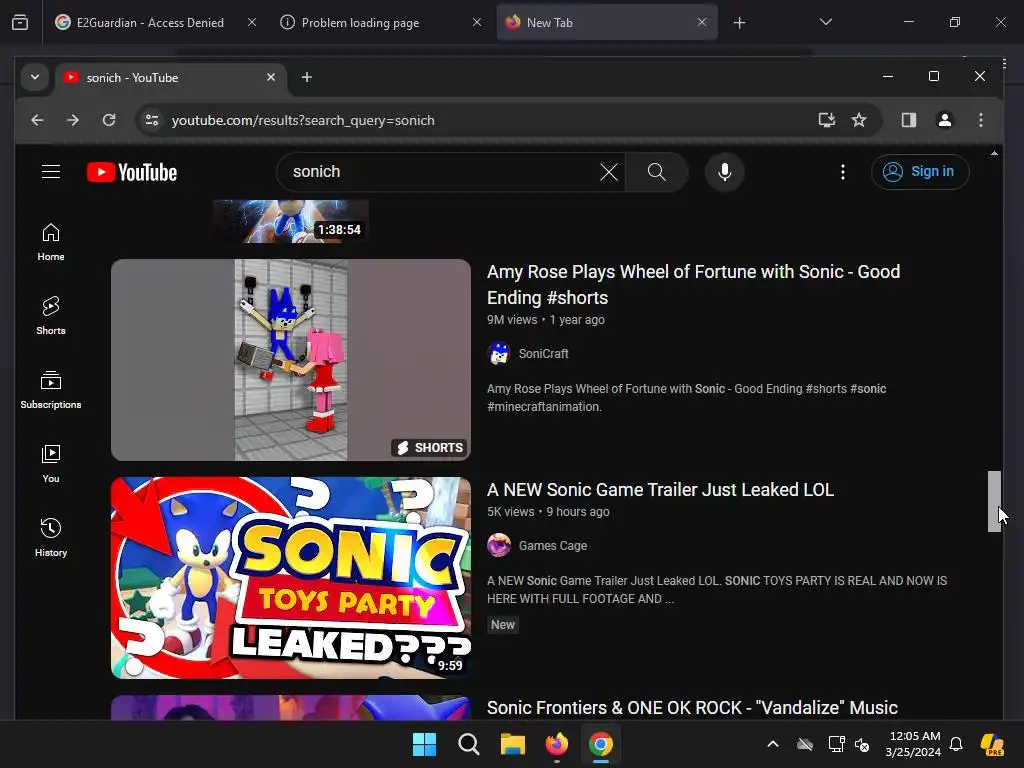Sign in to YouTube
Viewport: 1024px width, 768px height.
pos(920,172)
